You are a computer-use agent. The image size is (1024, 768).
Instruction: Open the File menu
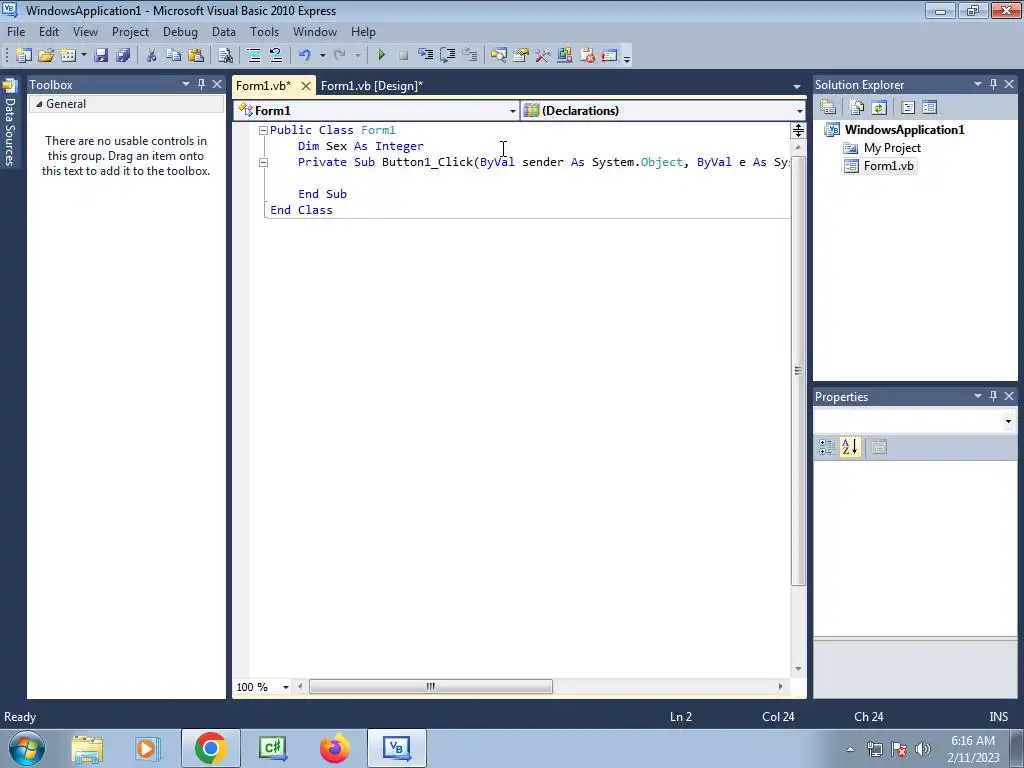pos(16,32)
